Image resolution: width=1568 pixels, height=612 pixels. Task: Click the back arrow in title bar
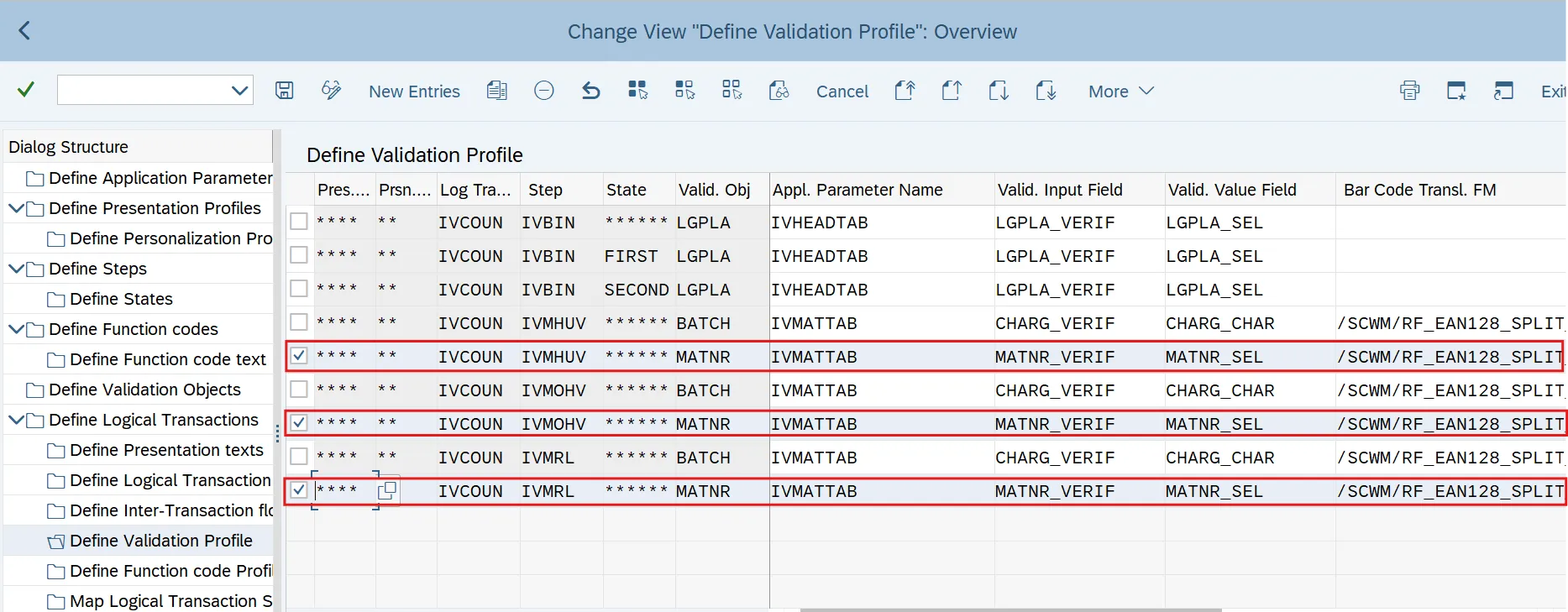pyautogui.click(x=24, y=31)
